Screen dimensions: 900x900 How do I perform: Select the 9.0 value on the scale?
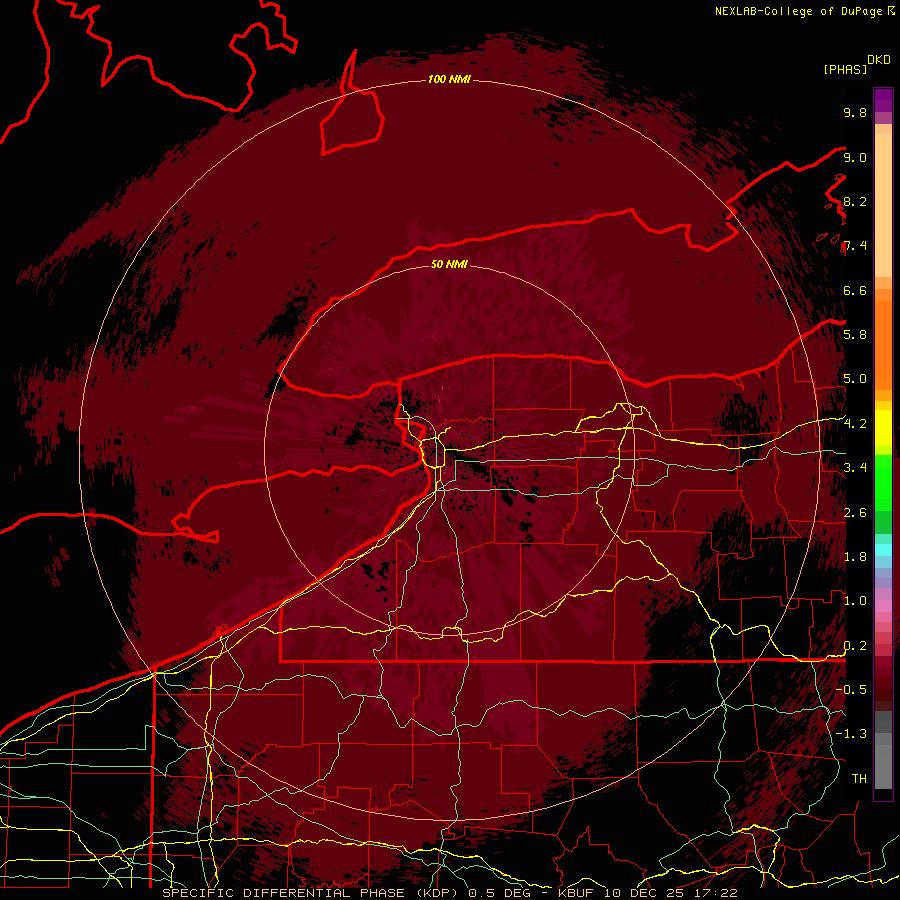coord(855,157)
